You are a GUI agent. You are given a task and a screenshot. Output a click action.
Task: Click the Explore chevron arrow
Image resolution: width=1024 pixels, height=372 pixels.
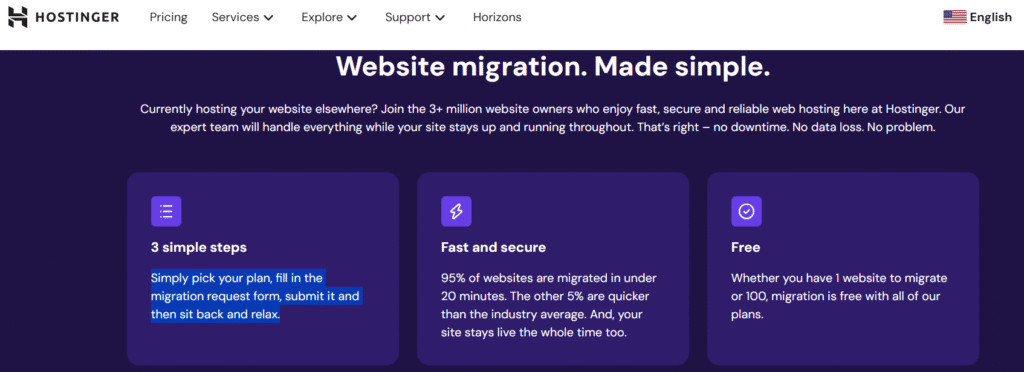[353, 18]
